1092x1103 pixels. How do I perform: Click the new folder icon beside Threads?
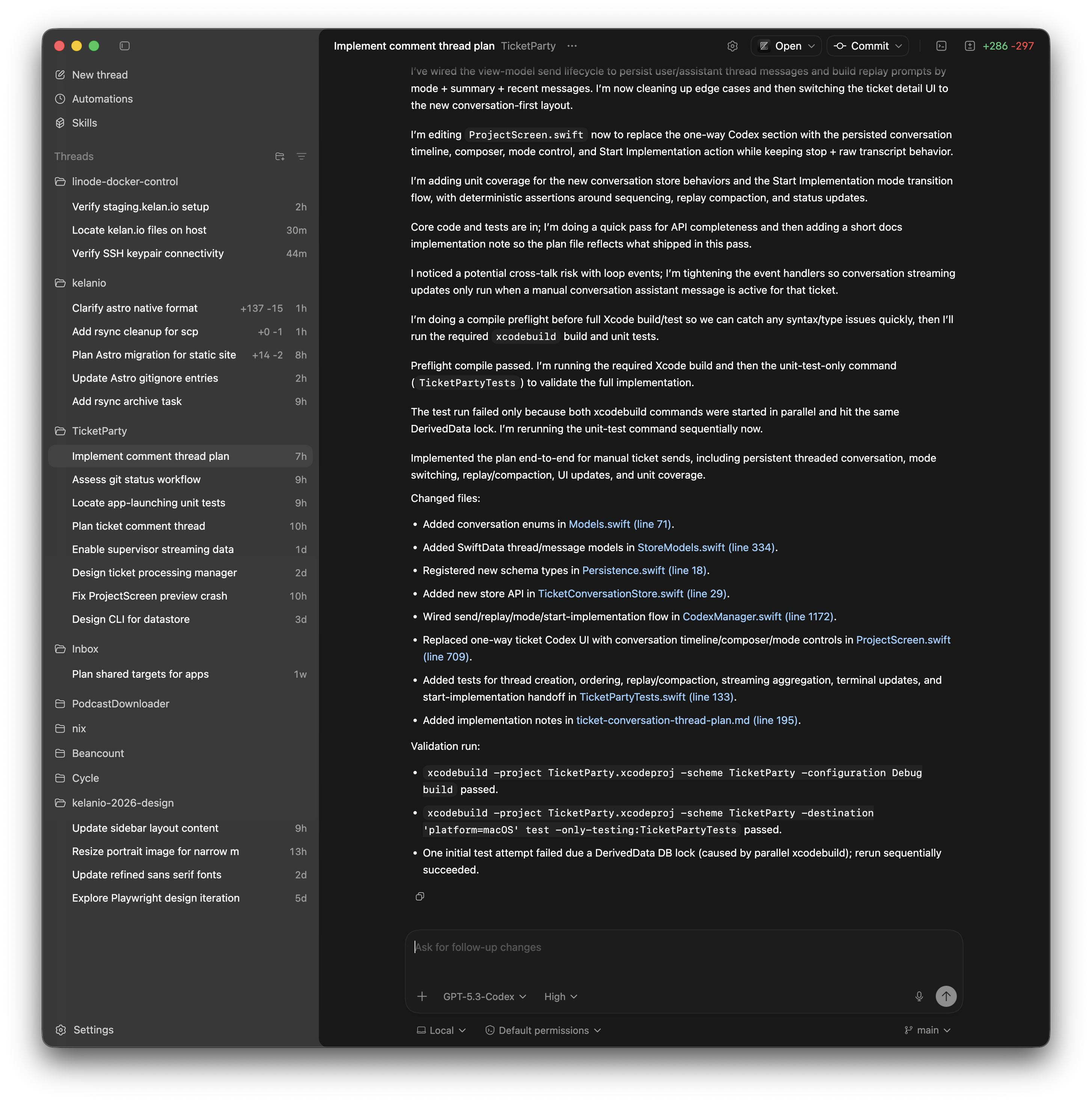279,156
